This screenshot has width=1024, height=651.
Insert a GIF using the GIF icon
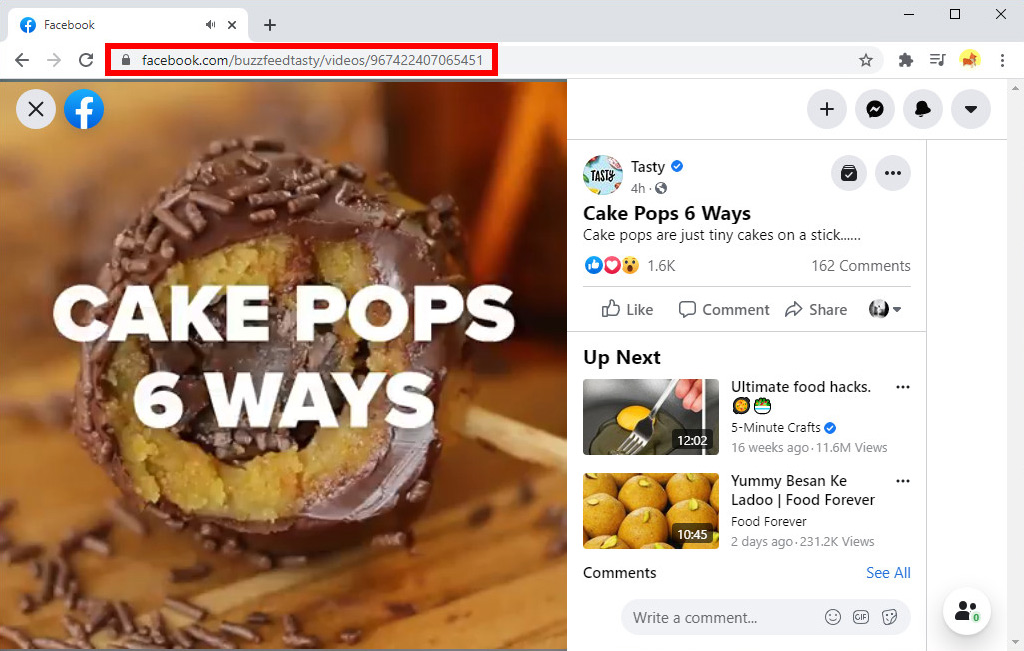click(x=861, y=617)
